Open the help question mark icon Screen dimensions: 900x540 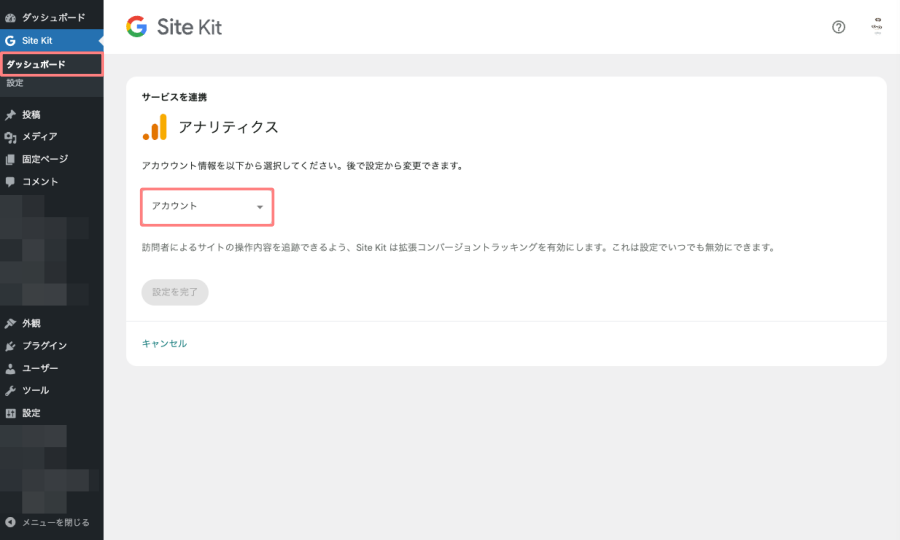pos(839,27)
